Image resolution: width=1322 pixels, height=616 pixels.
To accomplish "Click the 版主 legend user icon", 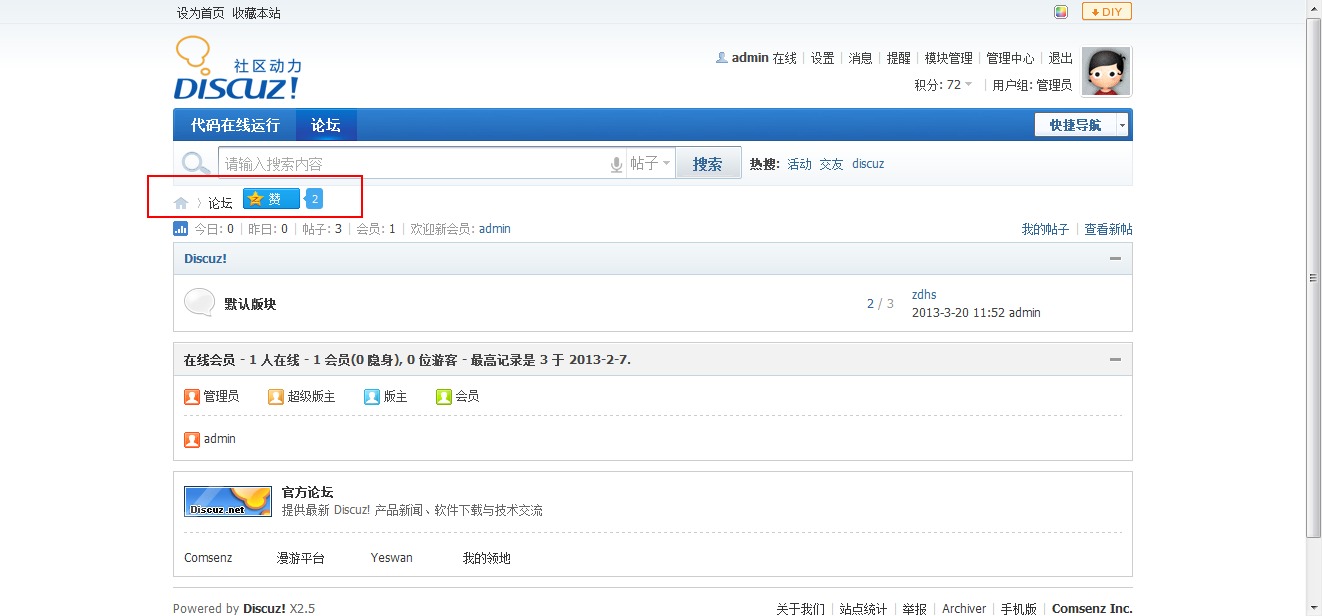I will click(x=372, y=397).
